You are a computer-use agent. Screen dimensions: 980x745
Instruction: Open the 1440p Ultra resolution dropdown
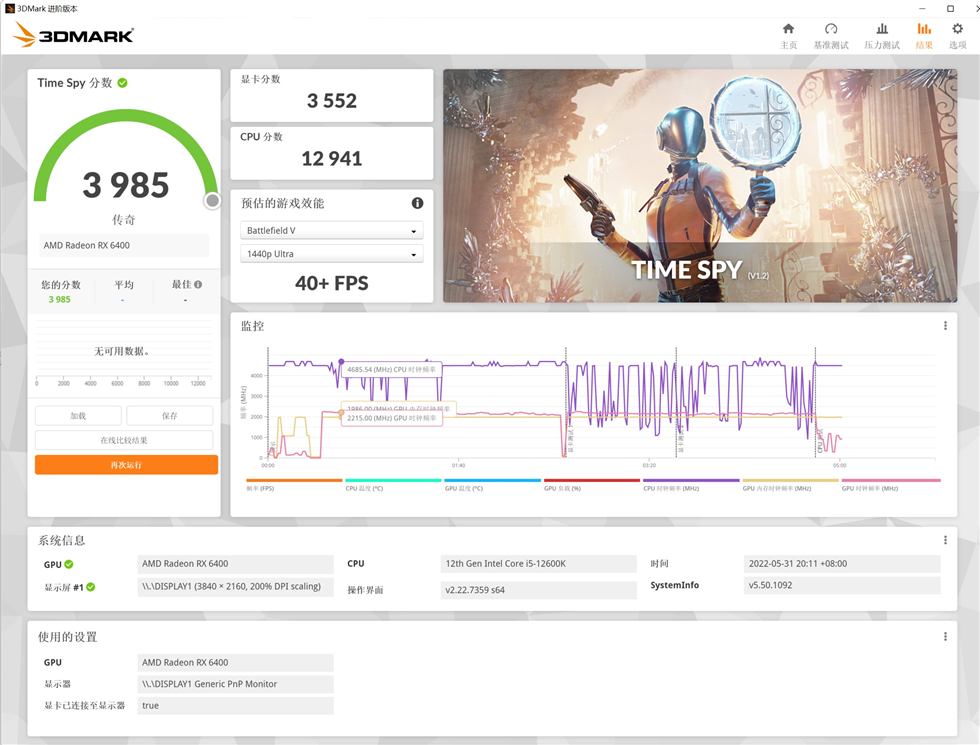click(331, 254)
